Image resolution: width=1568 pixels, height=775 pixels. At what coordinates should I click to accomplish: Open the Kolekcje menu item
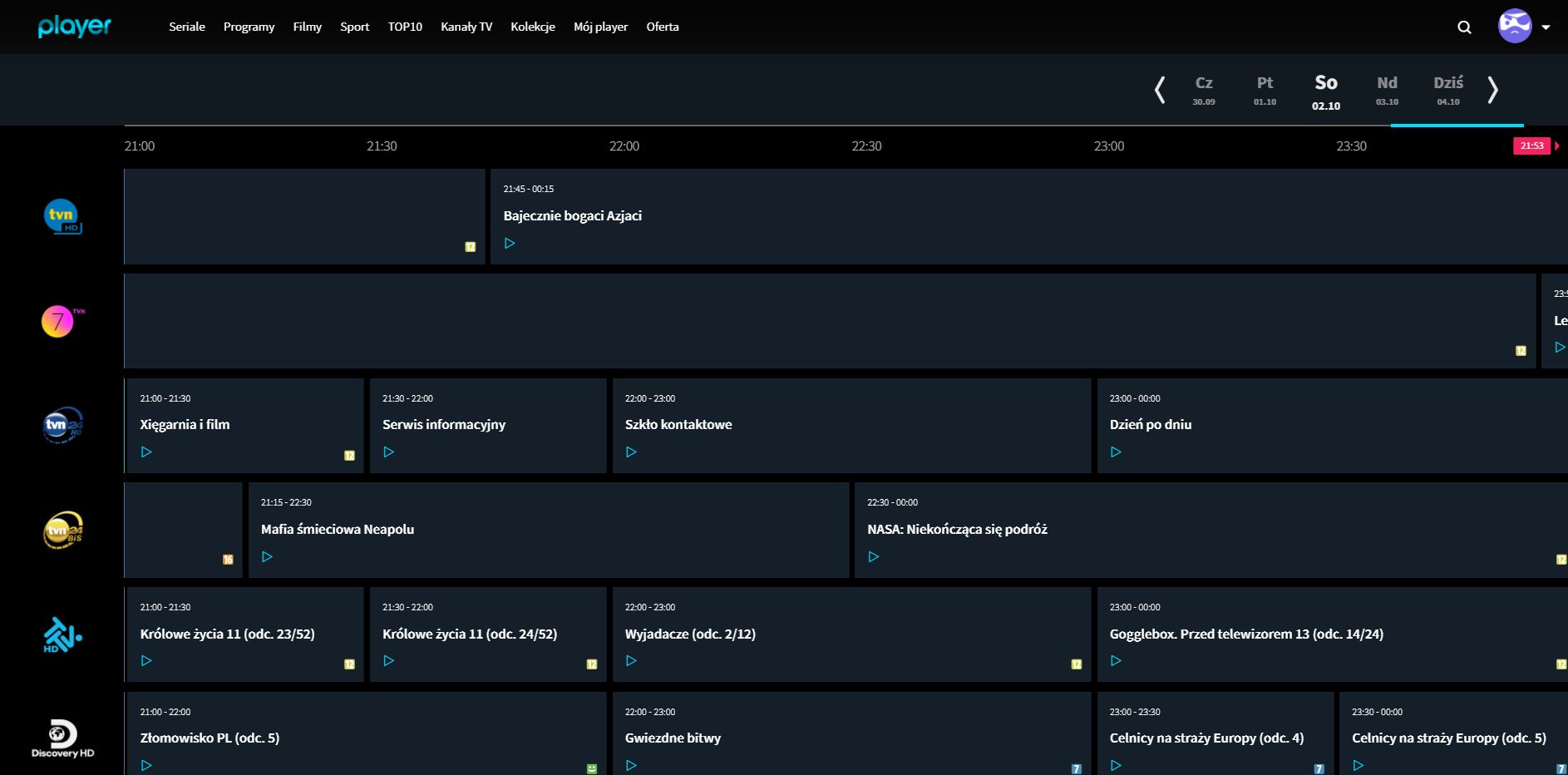(x=533, y=27)
